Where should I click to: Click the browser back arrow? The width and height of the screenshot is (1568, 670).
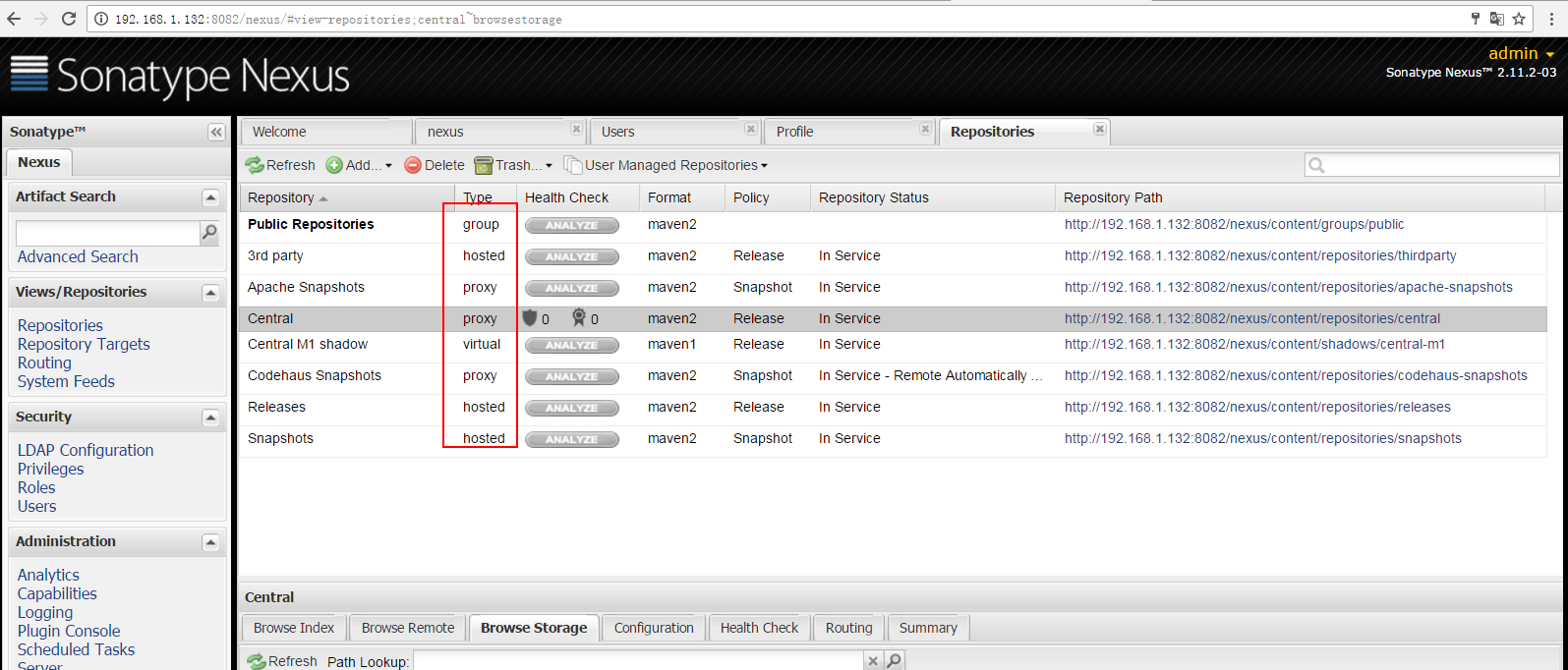click(x=14, y=19)
